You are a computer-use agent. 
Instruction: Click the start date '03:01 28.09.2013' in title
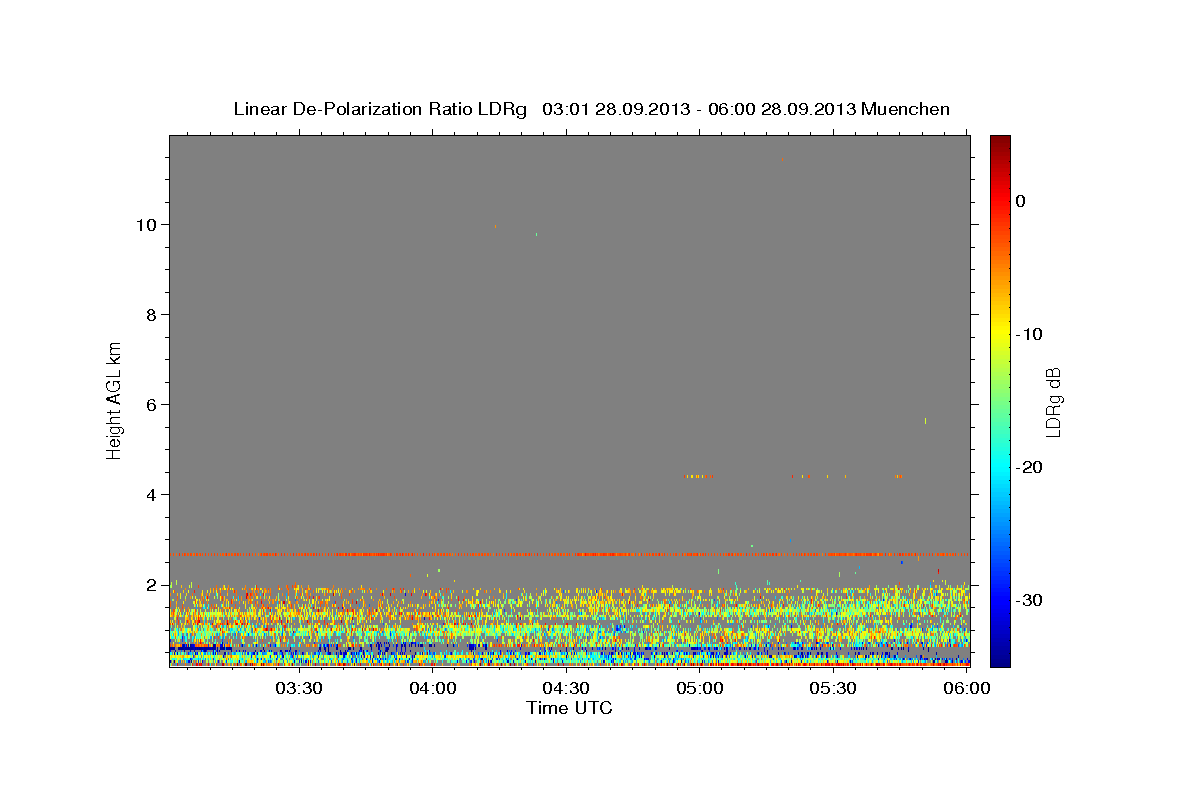click(616, 109)
